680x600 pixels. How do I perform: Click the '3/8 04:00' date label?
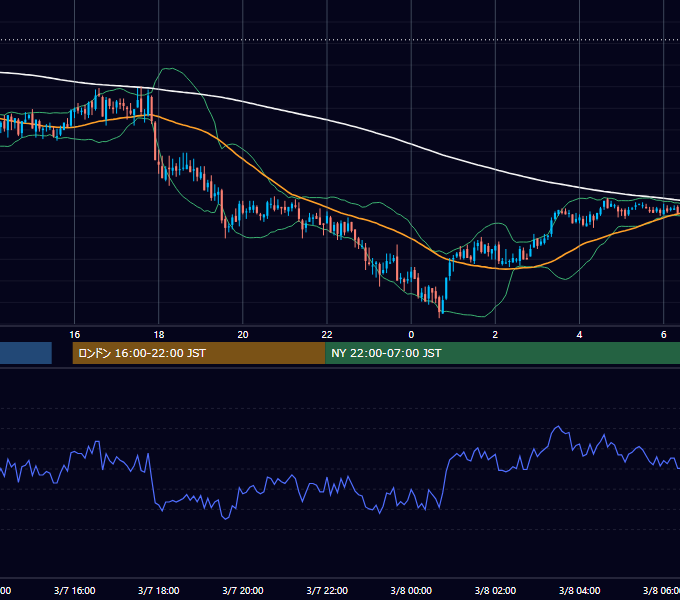pyautogui.click(x=579, y=590)
